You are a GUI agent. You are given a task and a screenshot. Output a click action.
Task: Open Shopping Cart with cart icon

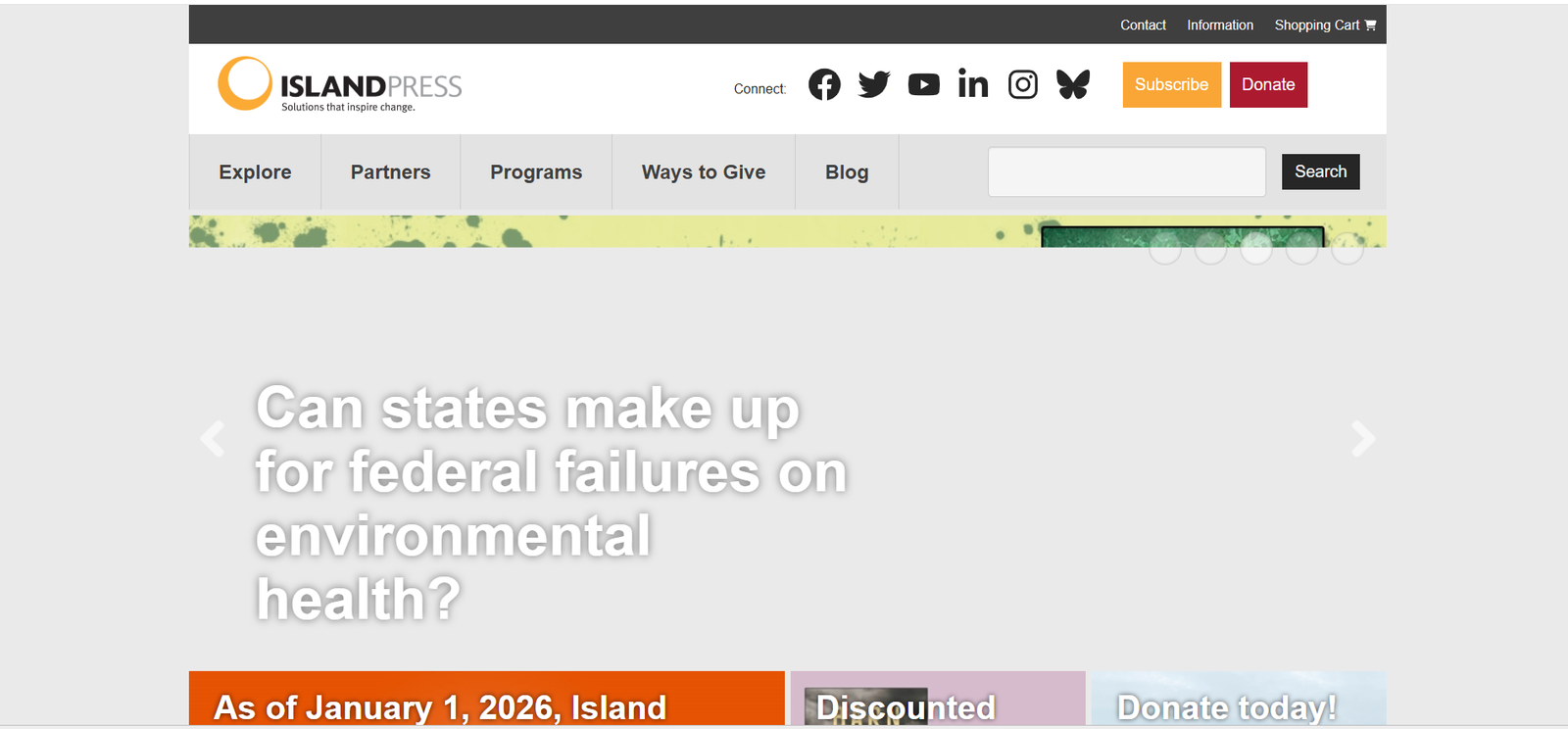(1325, 25)
